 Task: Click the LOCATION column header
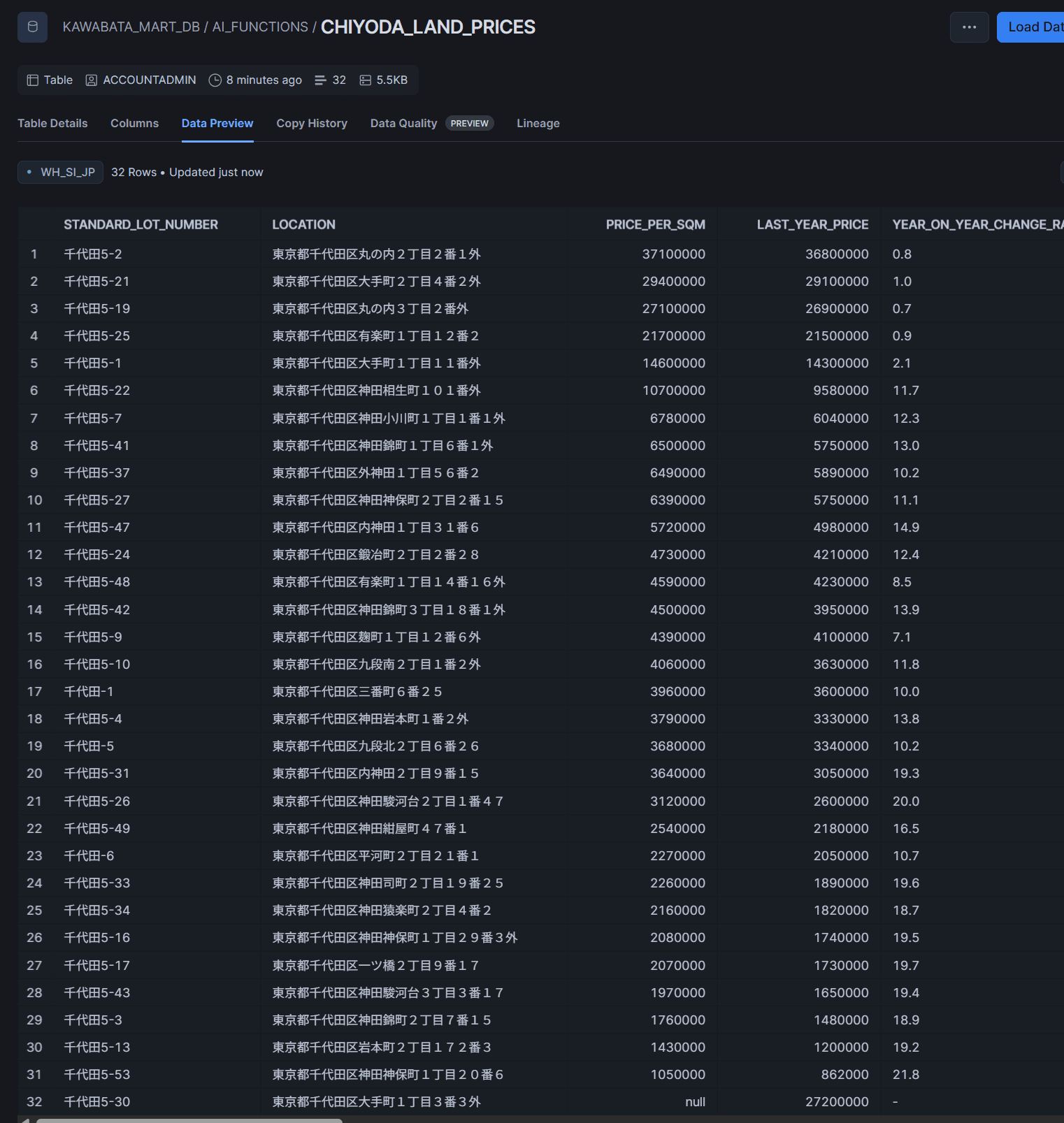pos(303,224)
